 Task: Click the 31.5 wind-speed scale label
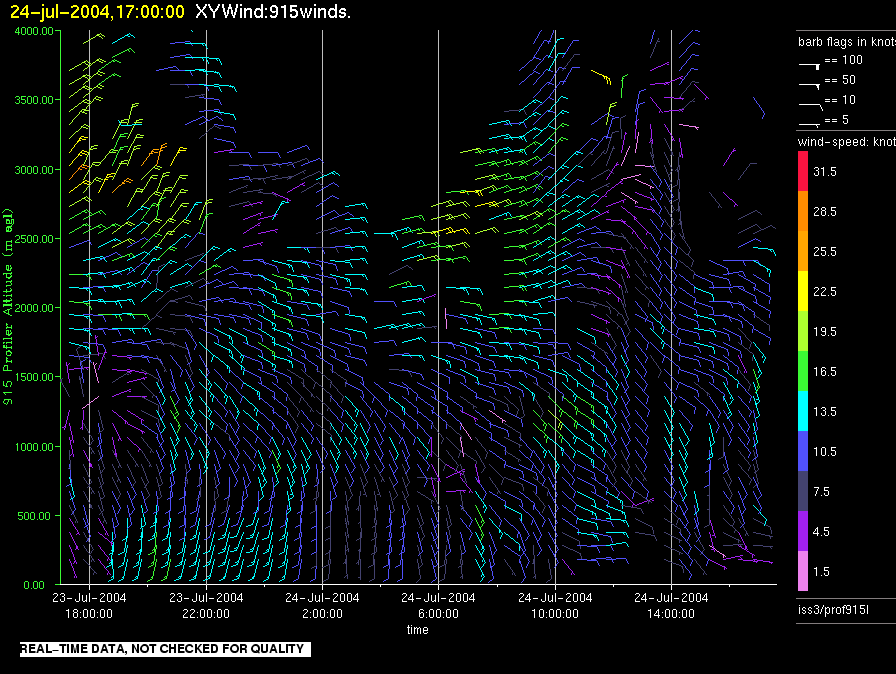click(825, 172)
